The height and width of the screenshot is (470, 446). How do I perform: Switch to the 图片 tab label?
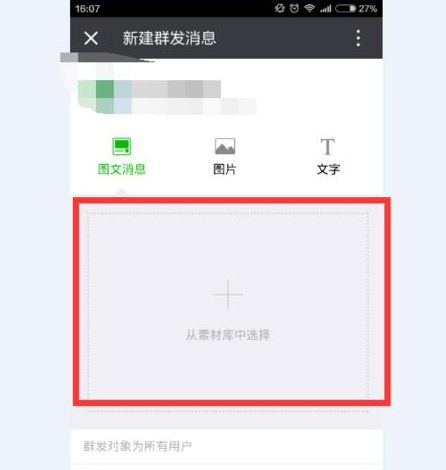[225, 169]
